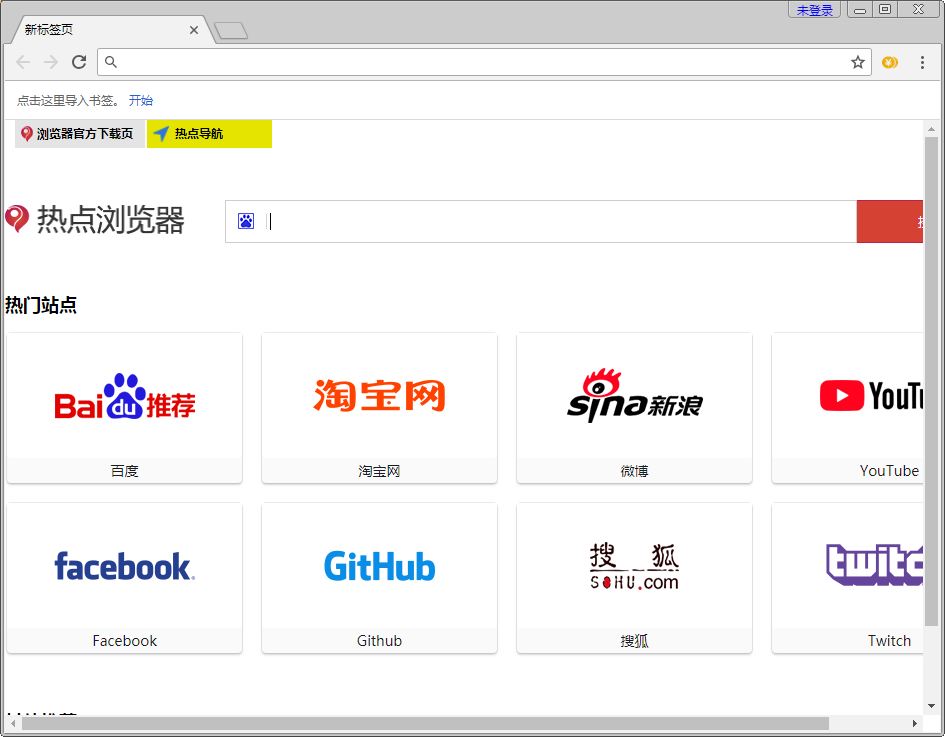Click the back navigation arrow
Image resolution: width=945 pixels, height=737 pixels.
(x=23, y=62)
